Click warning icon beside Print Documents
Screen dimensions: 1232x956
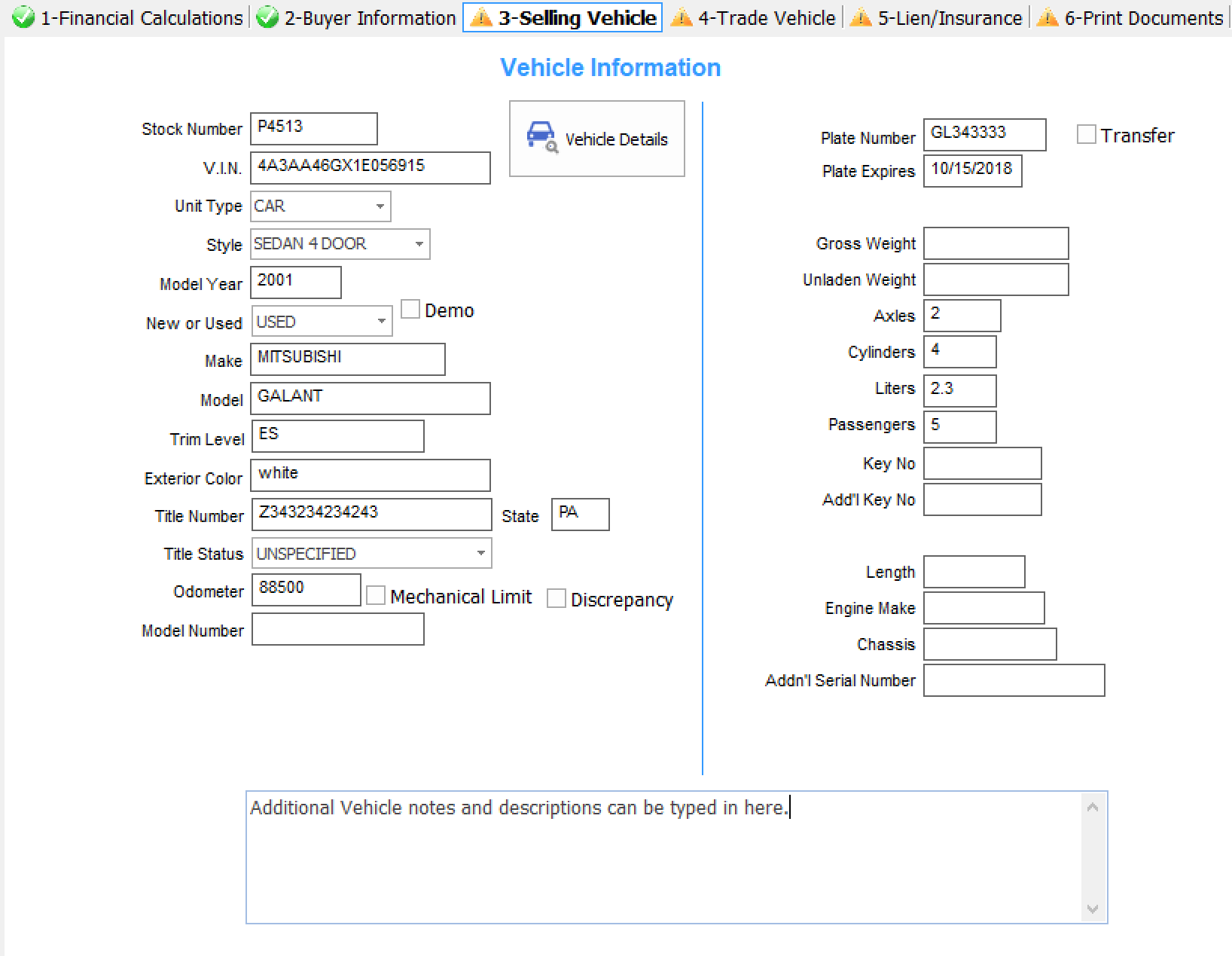coord(1047,17)
